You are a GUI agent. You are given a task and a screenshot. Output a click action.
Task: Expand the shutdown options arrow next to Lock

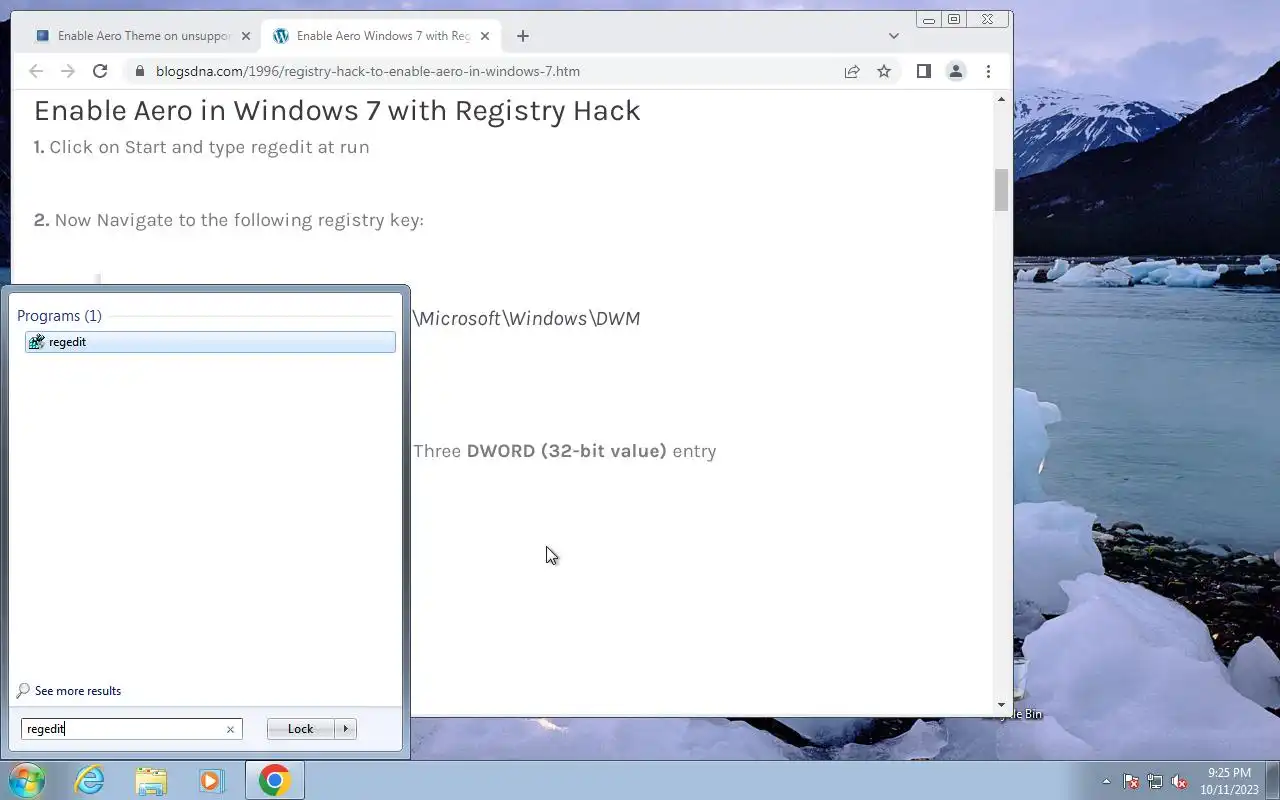[x=346, y=729]
